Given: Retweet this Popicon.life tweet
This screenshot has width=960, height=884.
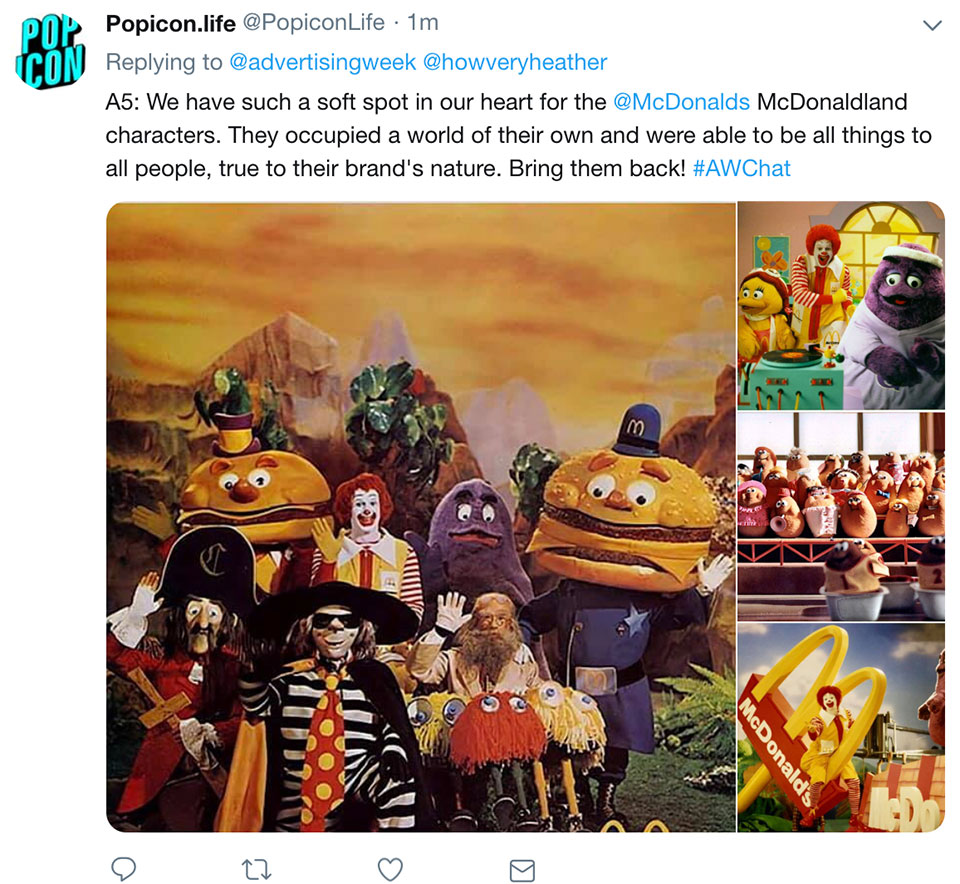Looking at the screenshot, I should [257, 869].
